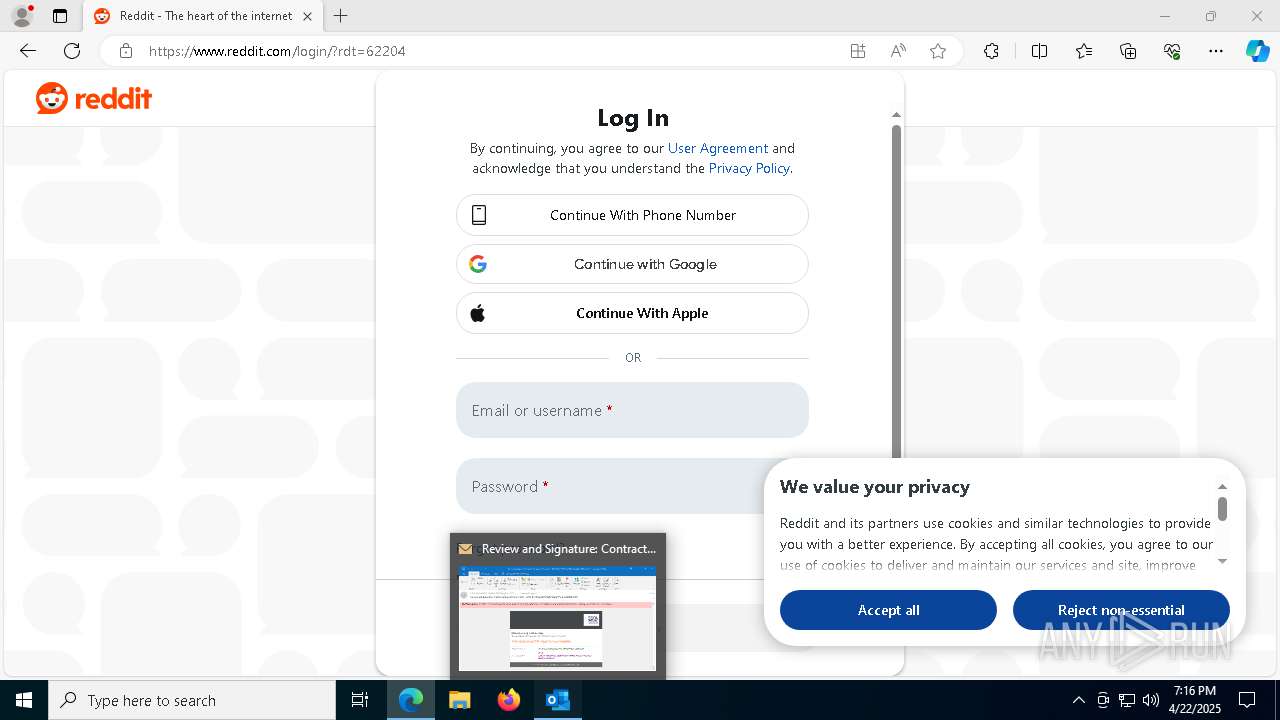Select the Reddit tab

(x=203, y=16)
